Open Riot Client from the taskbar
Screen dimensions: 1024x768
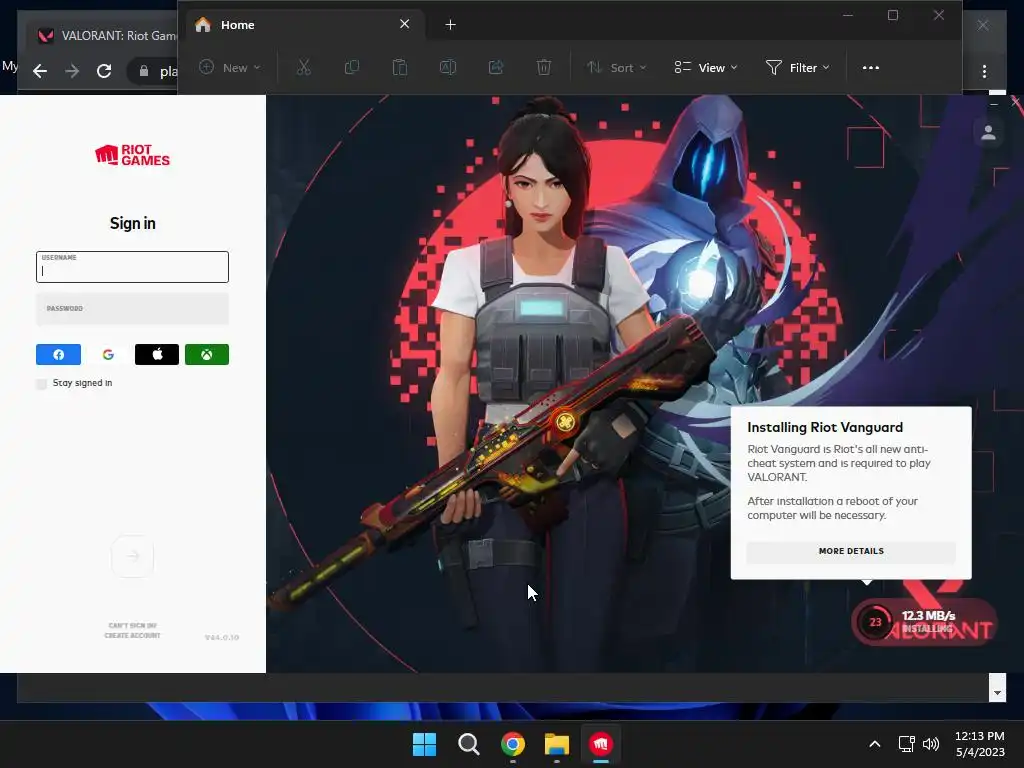[601, 744]
